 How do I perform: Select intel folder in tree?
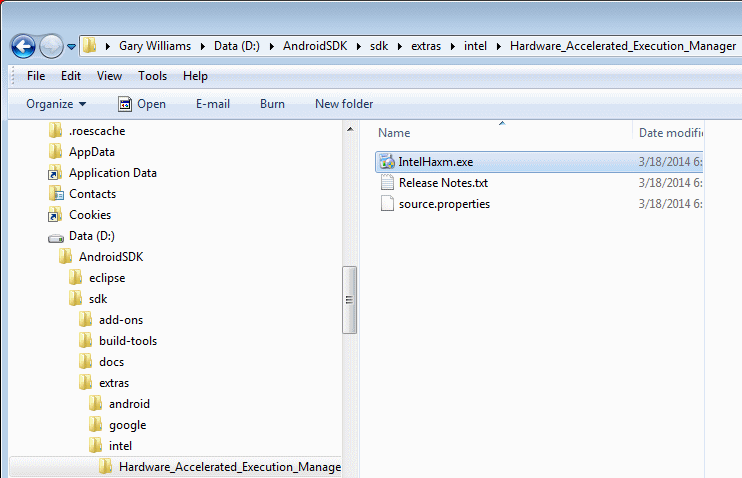(120, 446)
